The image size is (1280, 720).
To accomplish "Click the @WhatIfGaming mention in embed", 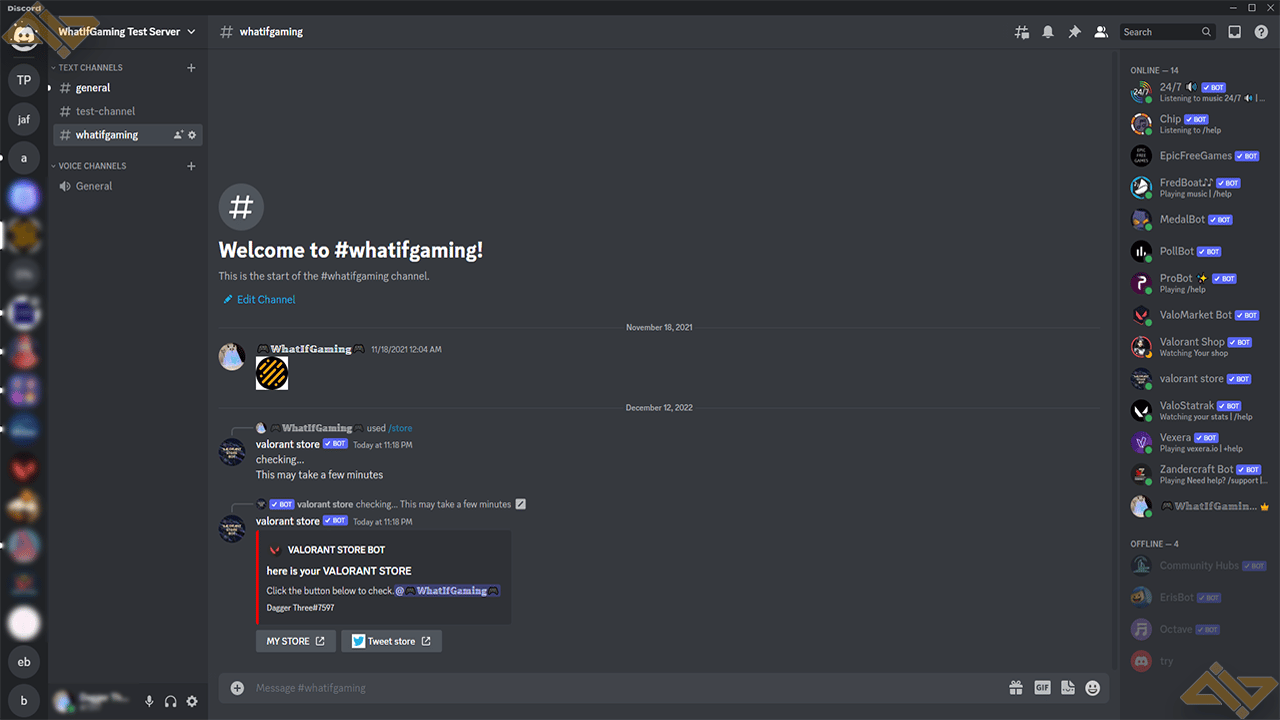I will point(447,591).
